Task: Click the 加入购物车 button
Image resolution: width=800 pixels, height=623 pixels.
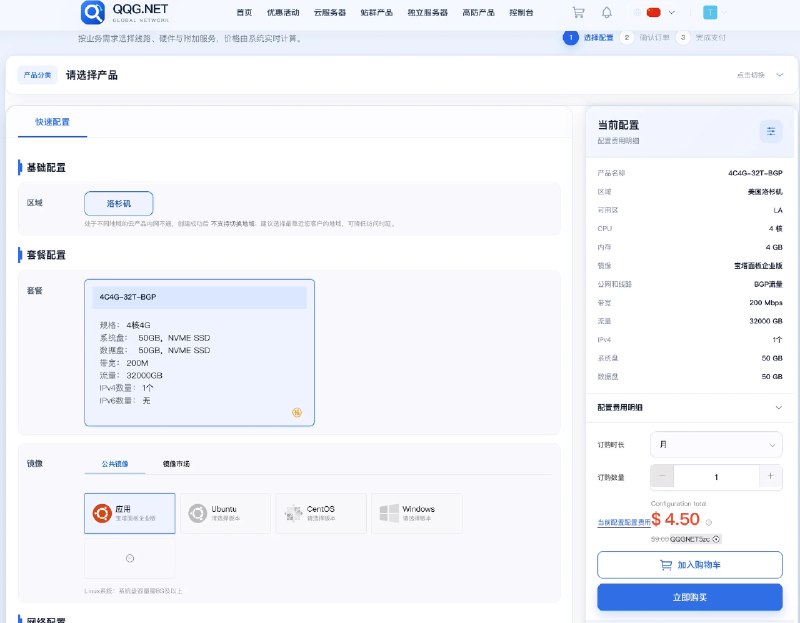Action: (690, 565)
